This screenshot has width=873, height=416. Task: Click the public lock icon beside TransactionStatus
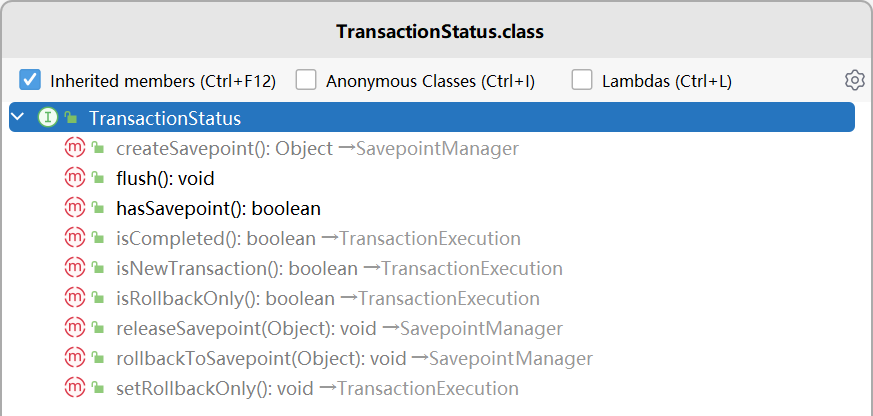pos(71,118)
